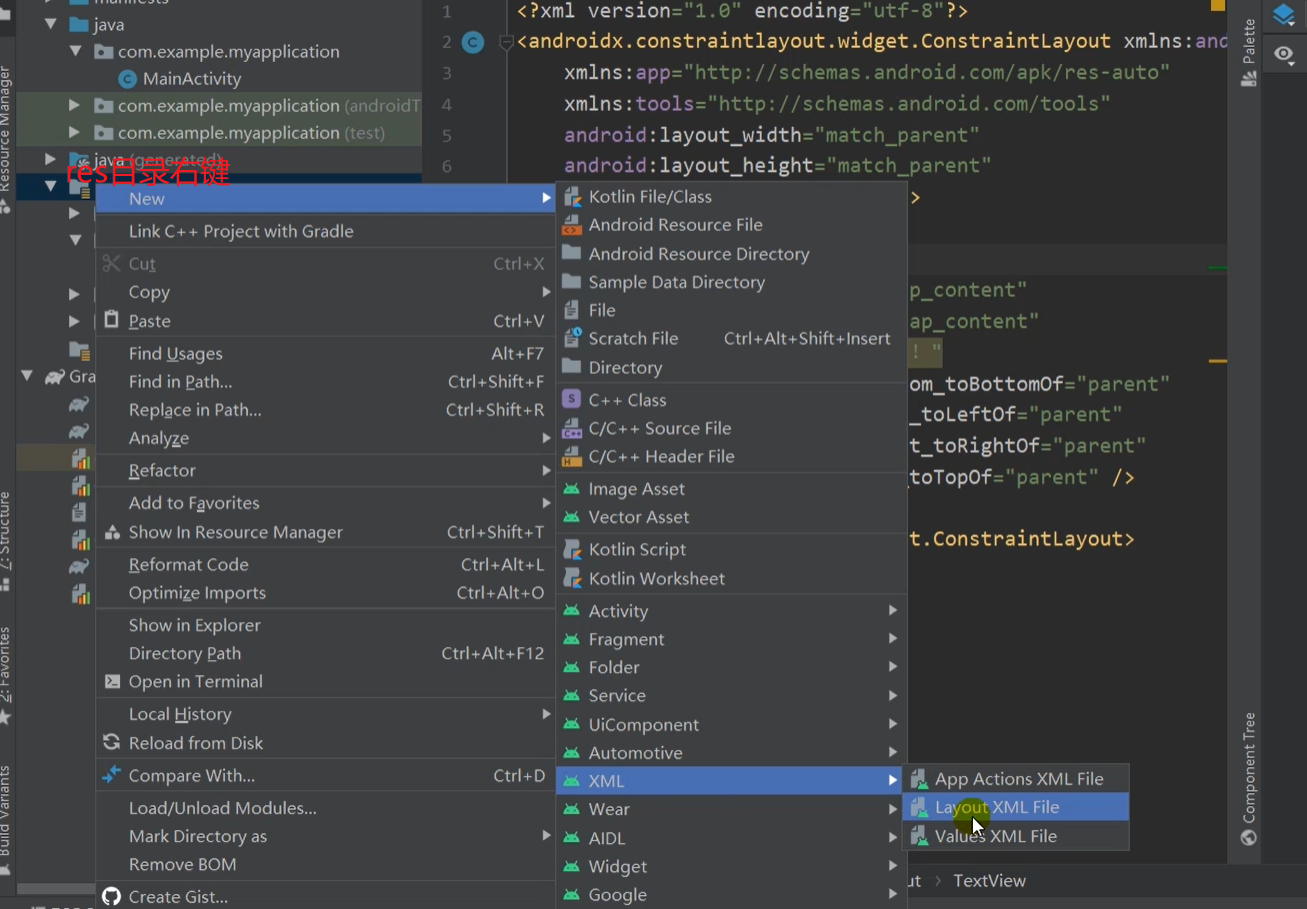The width and height of the screenshot is (1307, 909).
Task: Expand the Folder submenu
Action: (731, 667)
